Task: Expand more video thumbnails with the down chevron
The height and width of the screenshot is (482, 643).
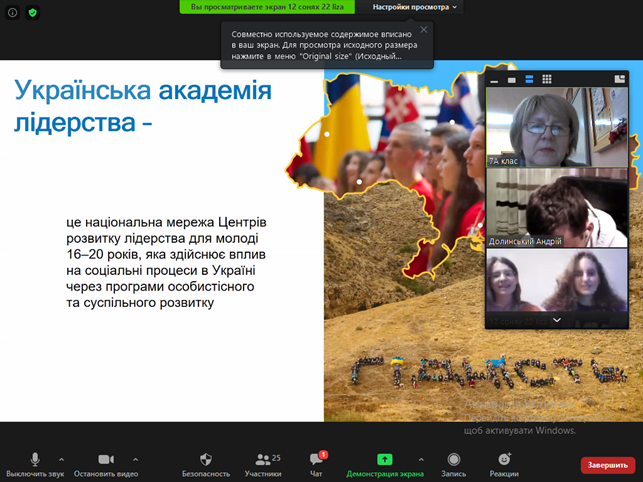Action: click(557, 320)
